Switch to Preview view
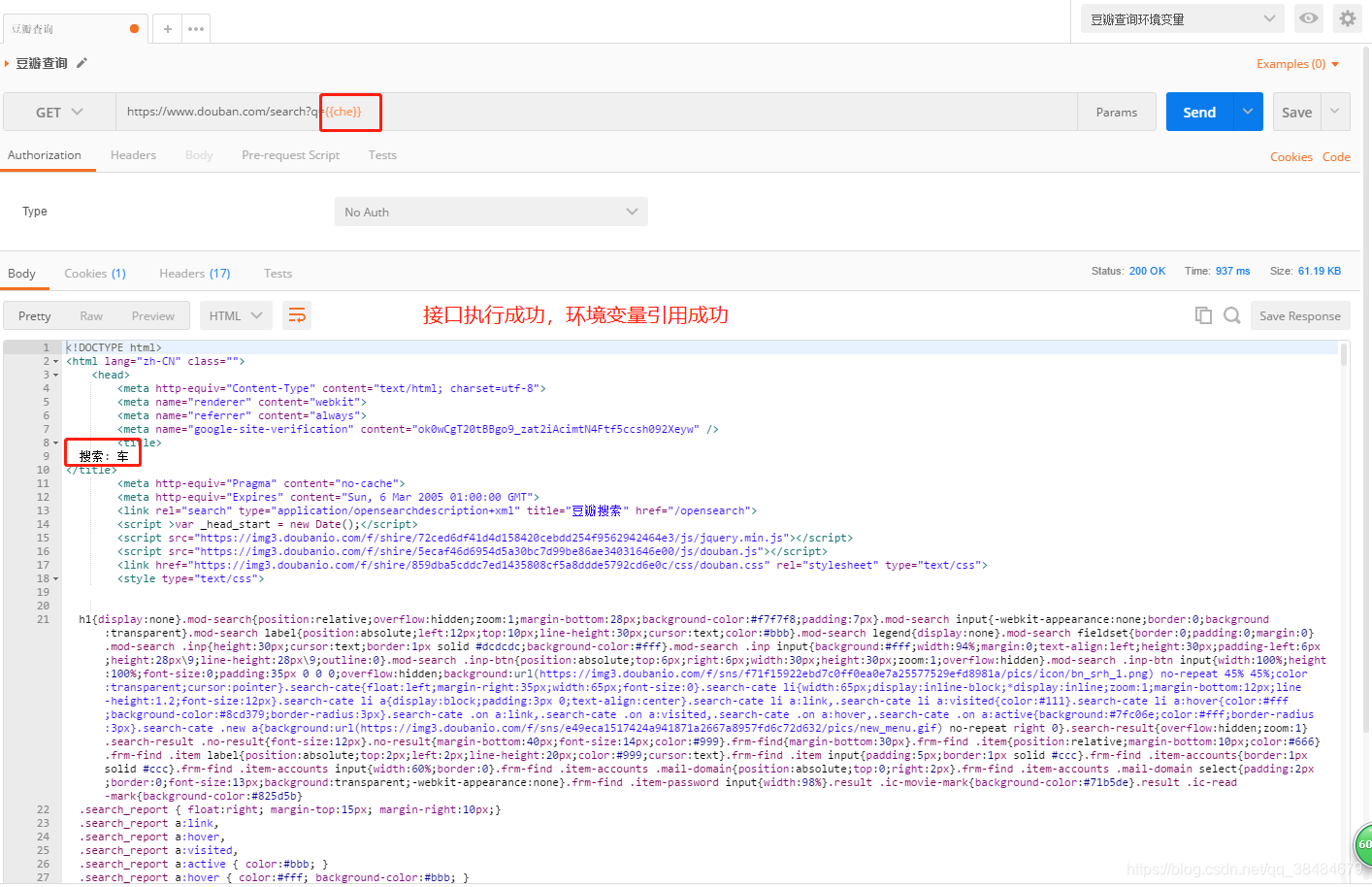Viewport: 1372px width, 887px height. coord(153,316)
